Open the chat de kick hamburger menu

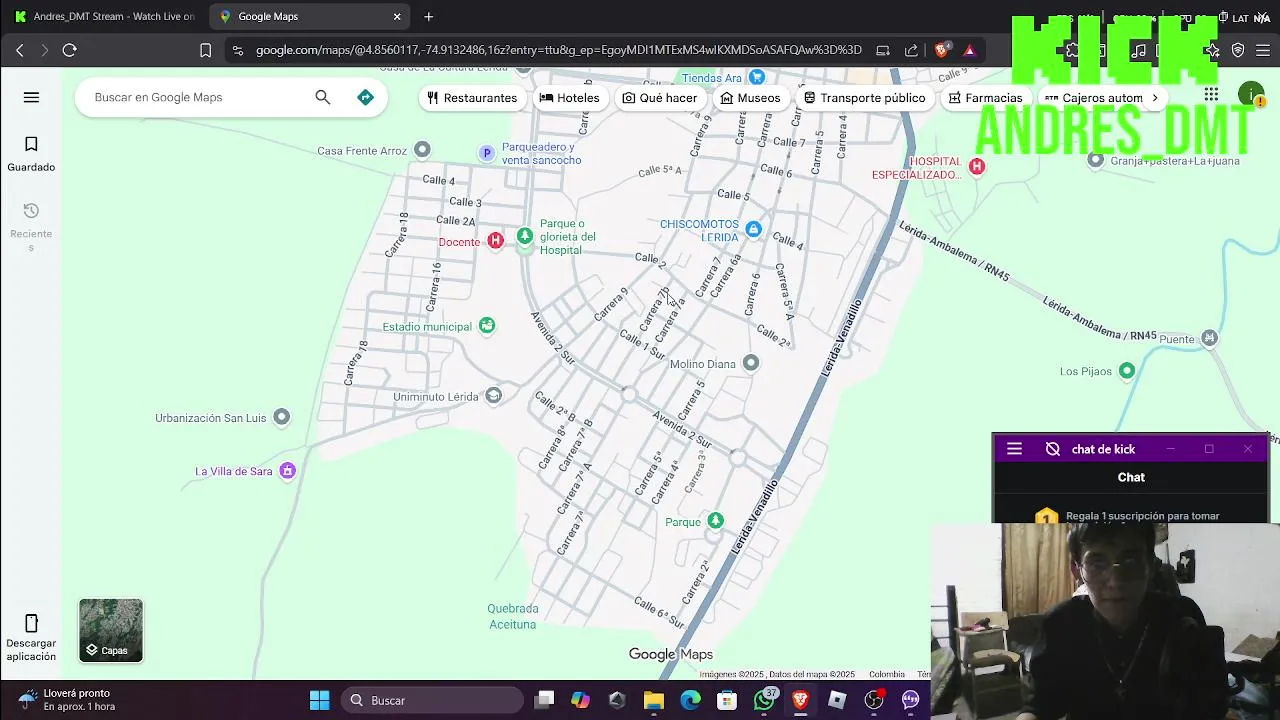[1014, 449]
